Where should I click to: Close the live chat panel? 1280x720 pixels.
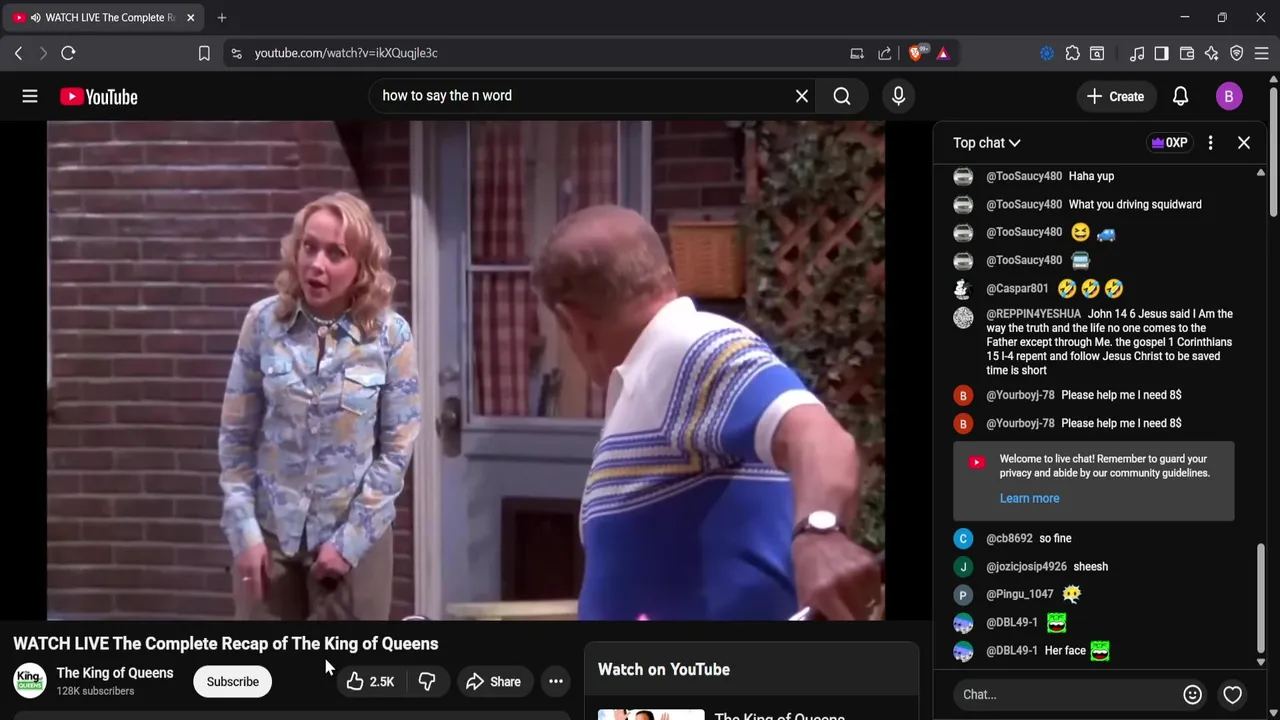click(x=1244, y=143)
